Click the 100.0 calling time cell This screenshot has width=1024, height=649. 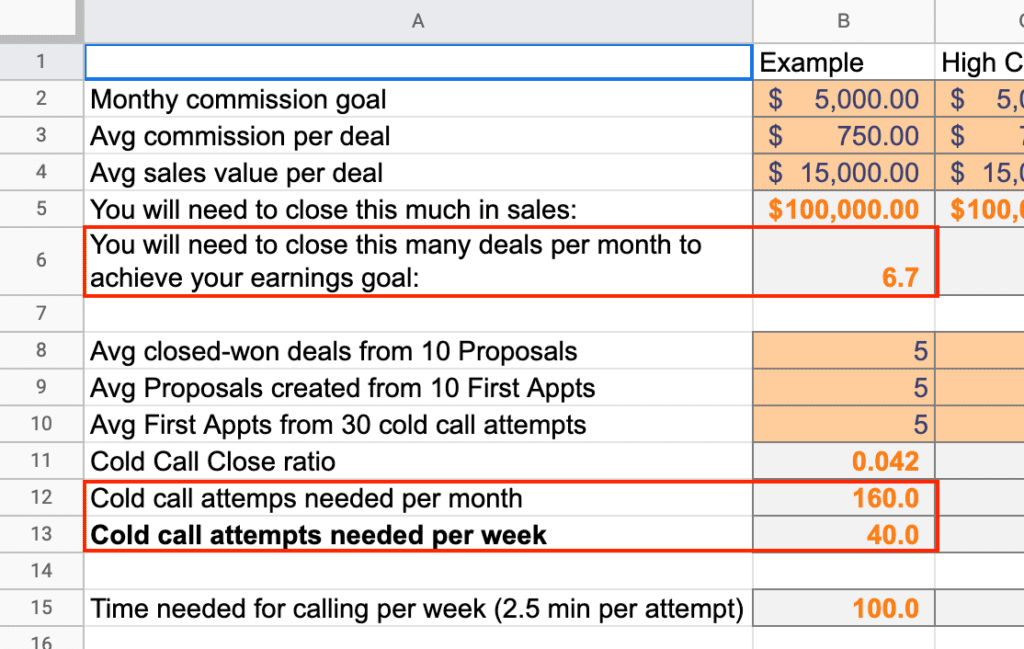click(844, 608)
